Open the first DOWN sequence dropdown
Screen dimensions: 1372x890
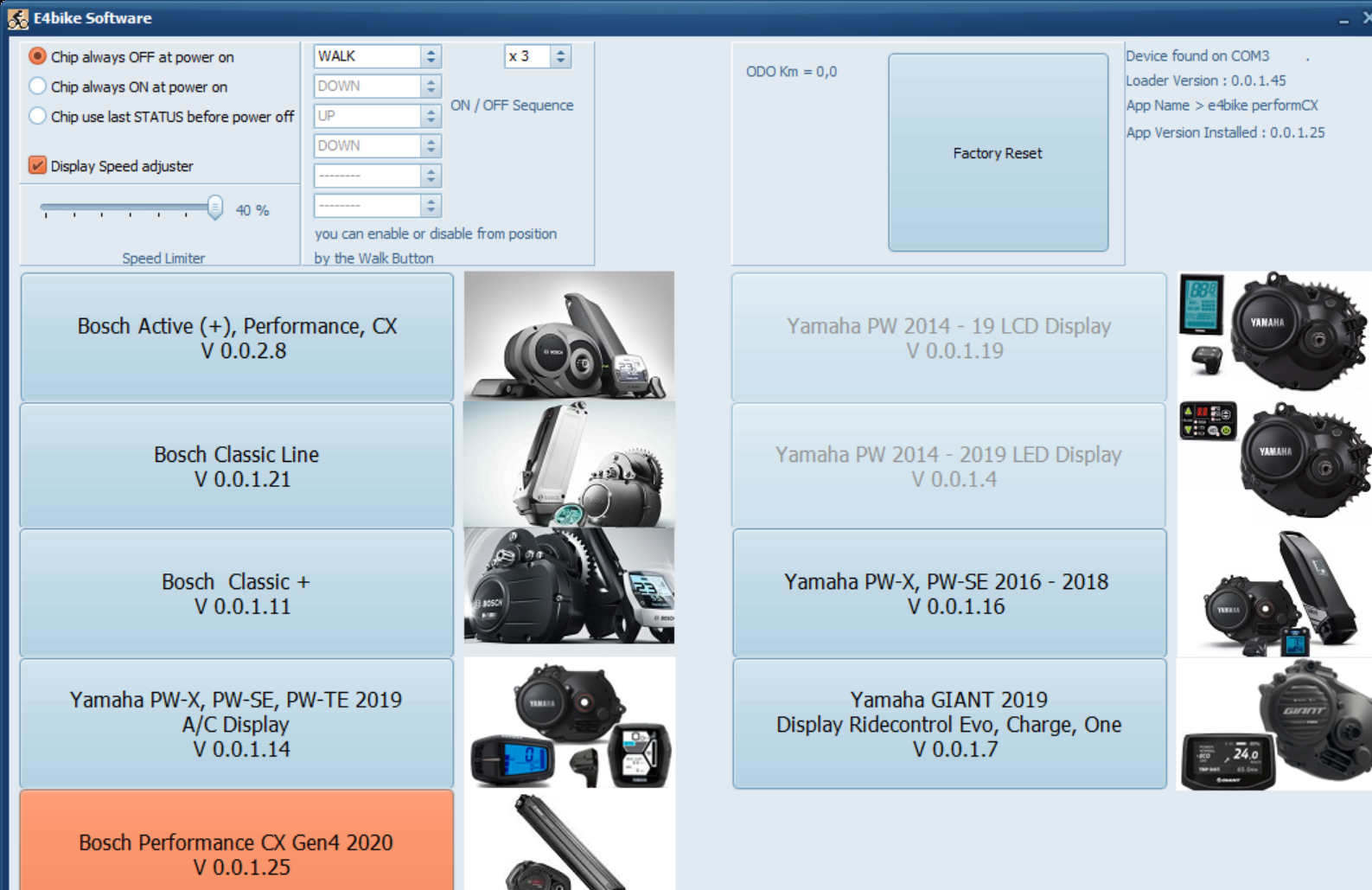pos(431,86)
